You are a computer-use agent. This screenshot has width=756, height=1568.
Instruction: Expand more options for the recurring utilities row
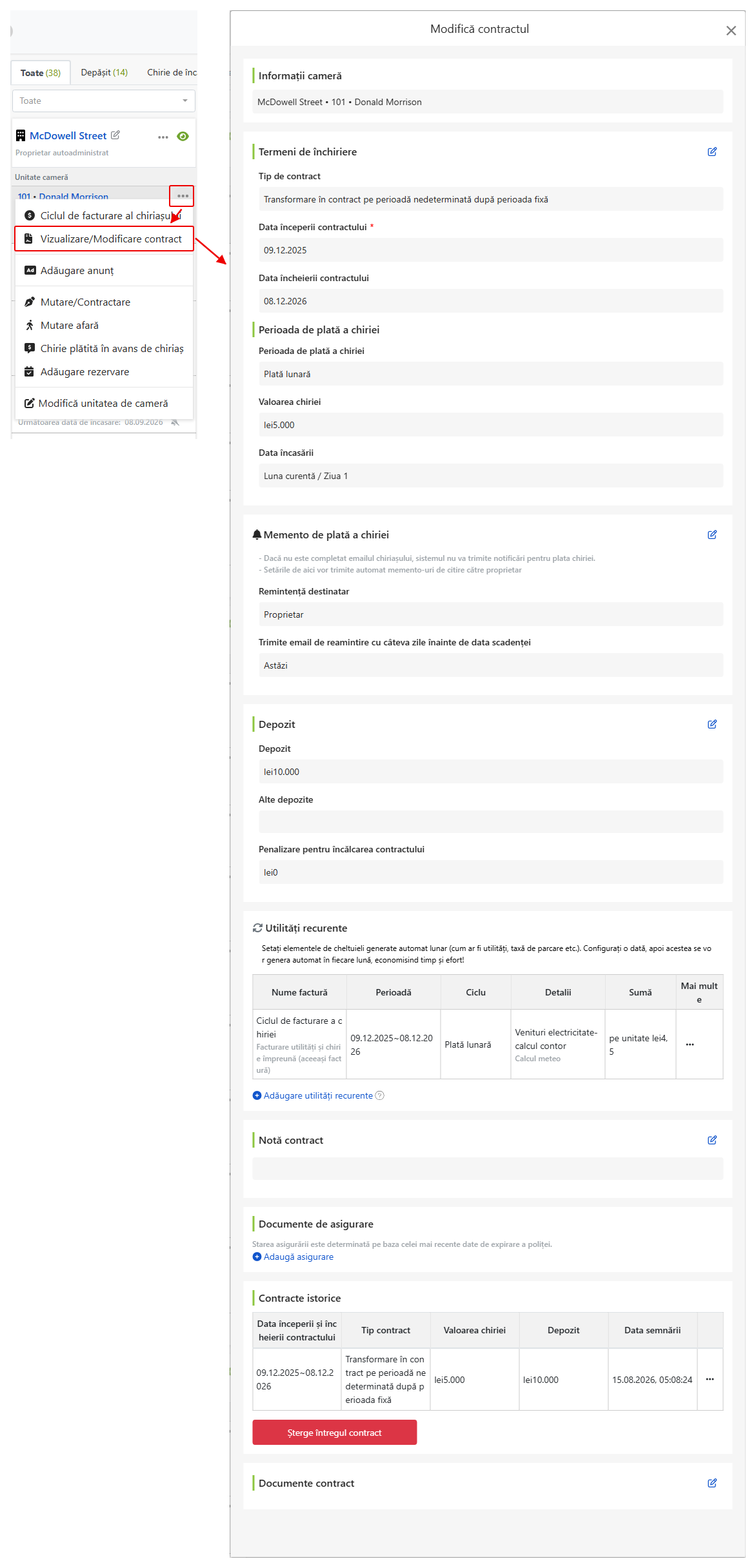coord(690,1044)
